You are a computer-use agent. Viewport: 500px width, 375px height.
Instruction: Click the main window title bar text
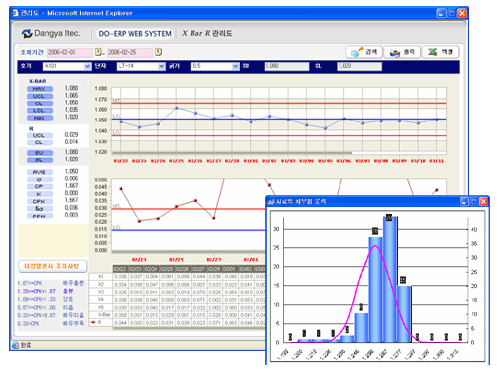tap(77, 13)
